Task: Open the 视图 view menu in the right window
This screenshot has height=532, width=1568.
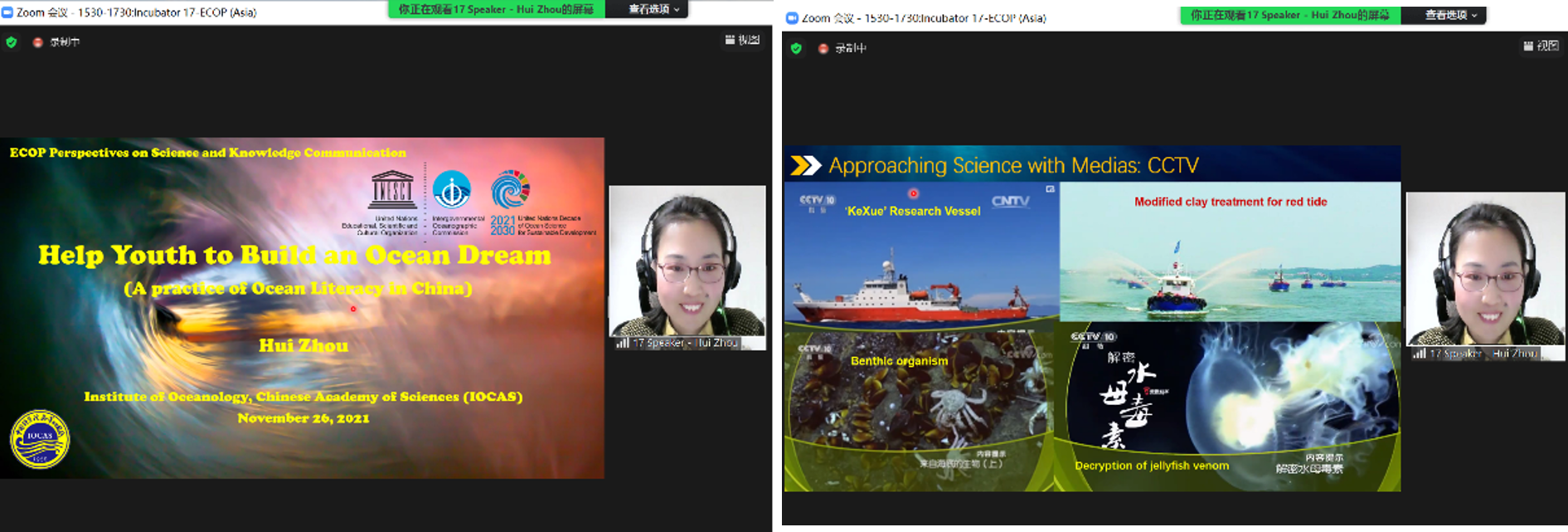Action: tap(1541, 46)
